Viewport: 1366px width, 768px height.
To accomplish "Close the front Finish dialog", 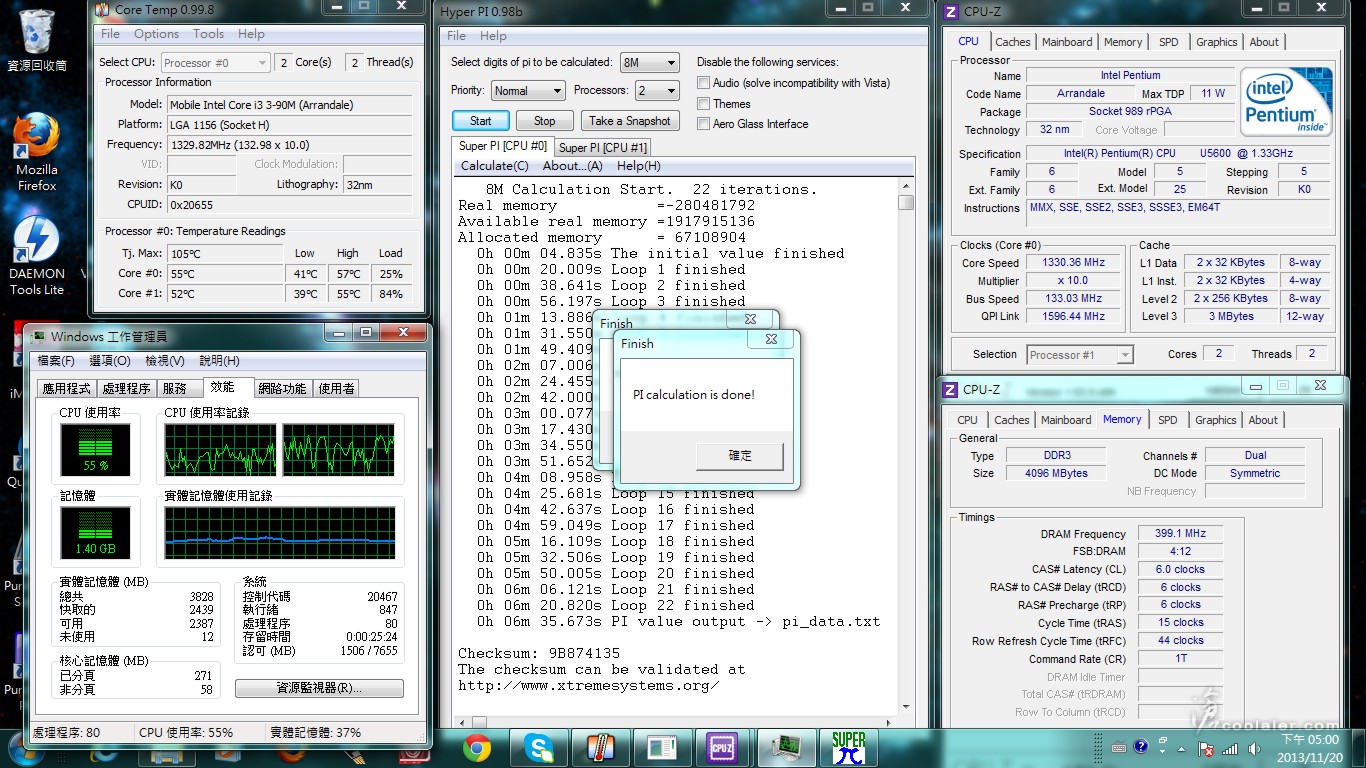I will [x=771, y=340].
